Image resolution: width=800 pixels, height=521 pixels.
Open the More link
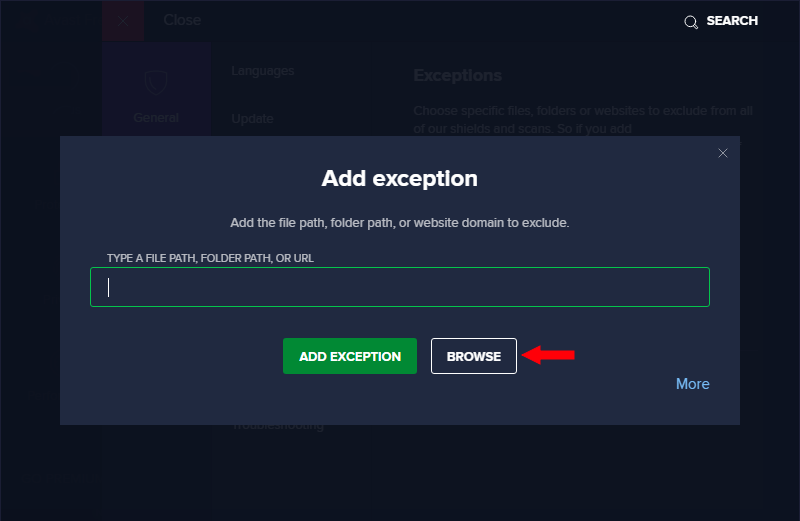[x=692, y=384]
